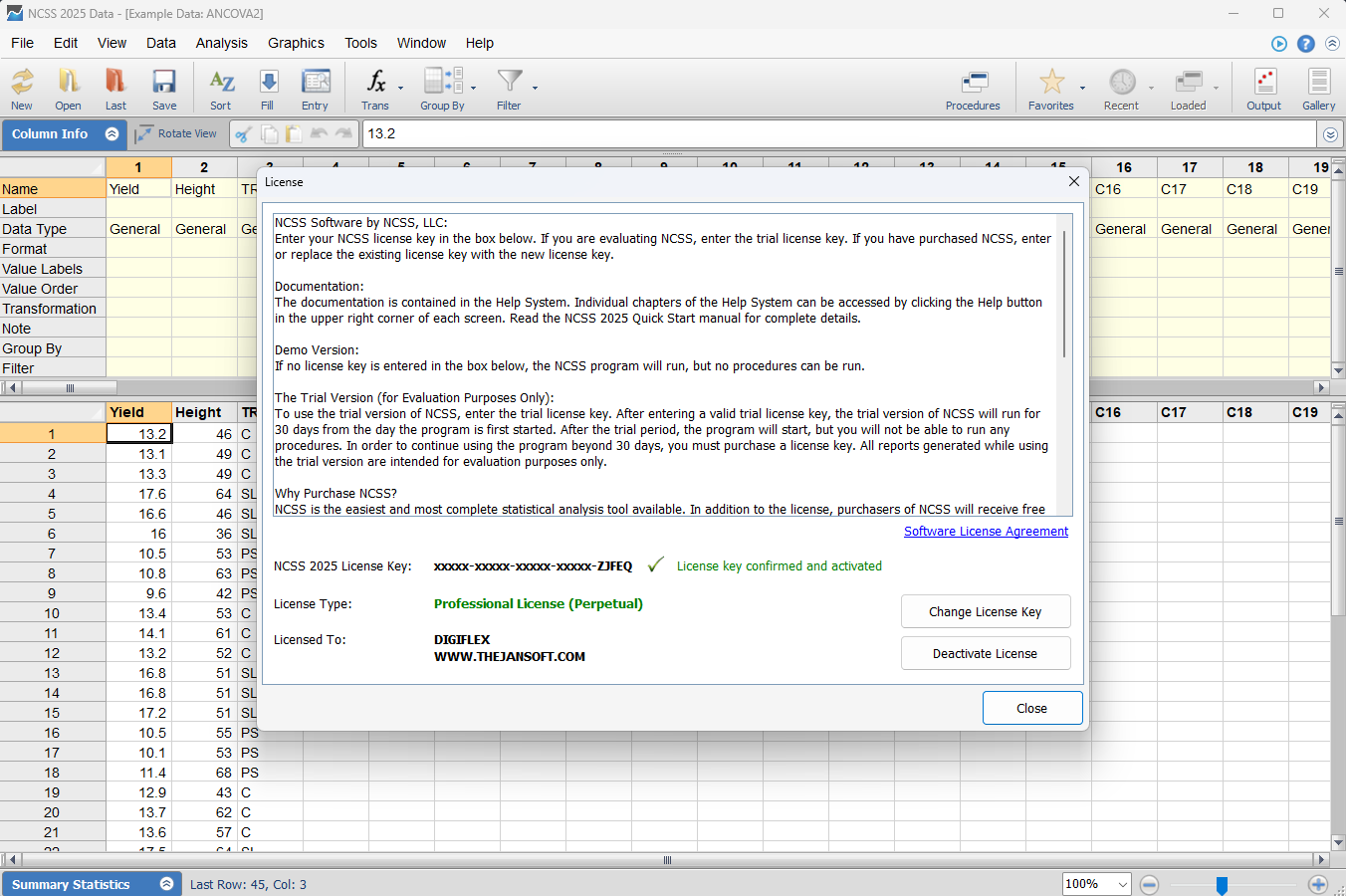Click the Value Labels row label
Screen dimensions: 1346x896
(x=53, y=269)
